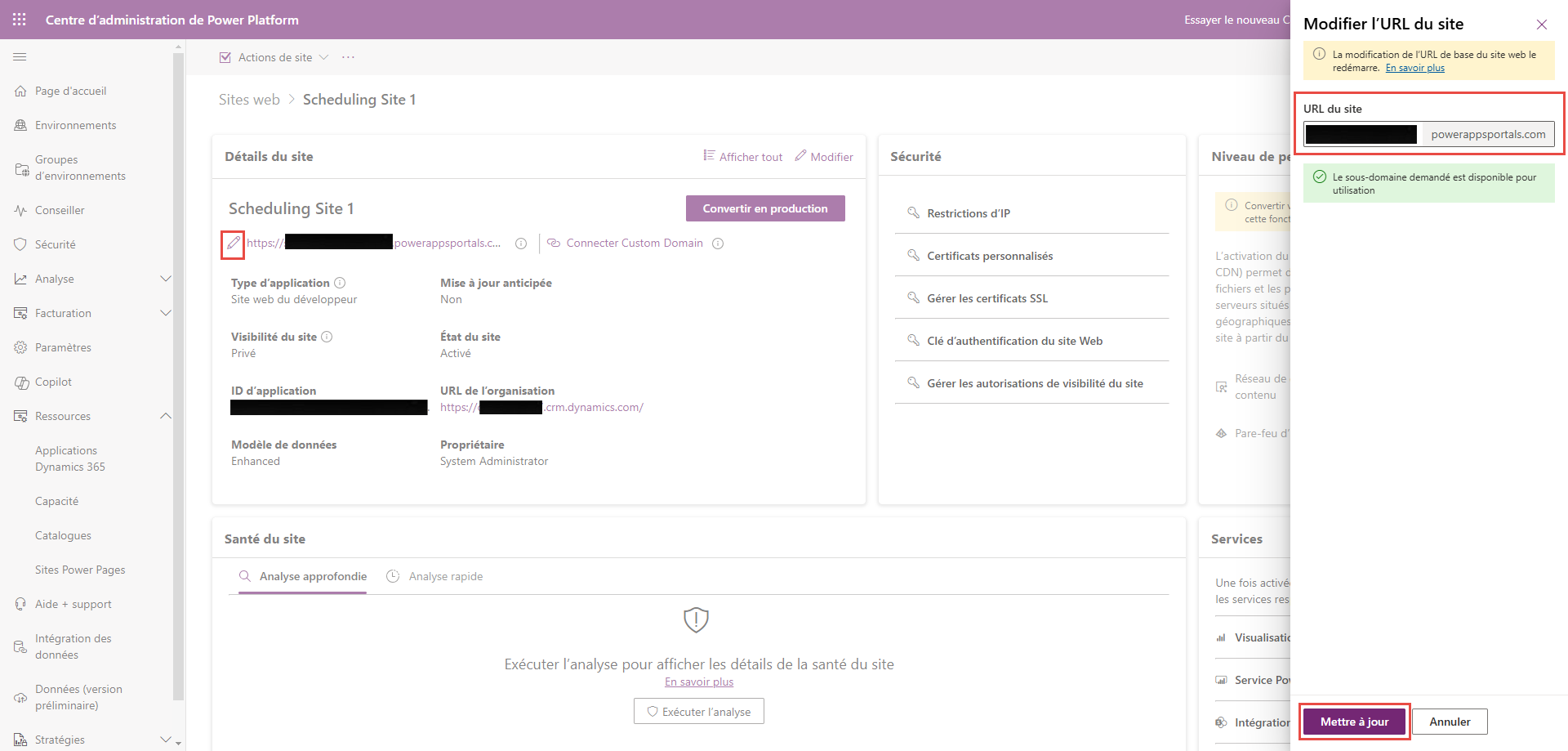Viewport: 1568px width, 751px height.
Task: Open the app launcher waffle icon
Action: 18,19
